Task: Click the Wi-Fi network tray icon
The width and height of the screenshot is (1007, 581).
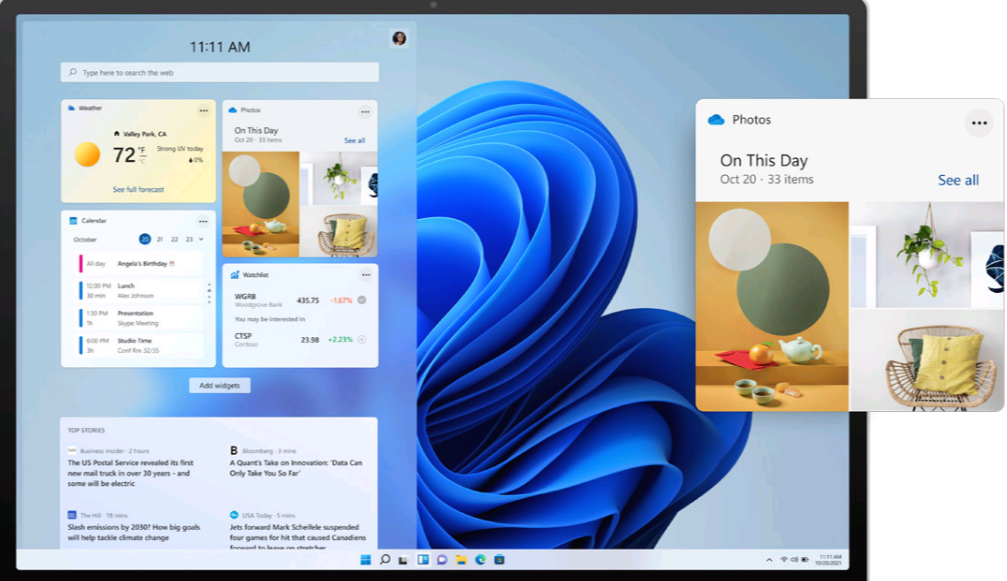Action: tap(784, 560)
